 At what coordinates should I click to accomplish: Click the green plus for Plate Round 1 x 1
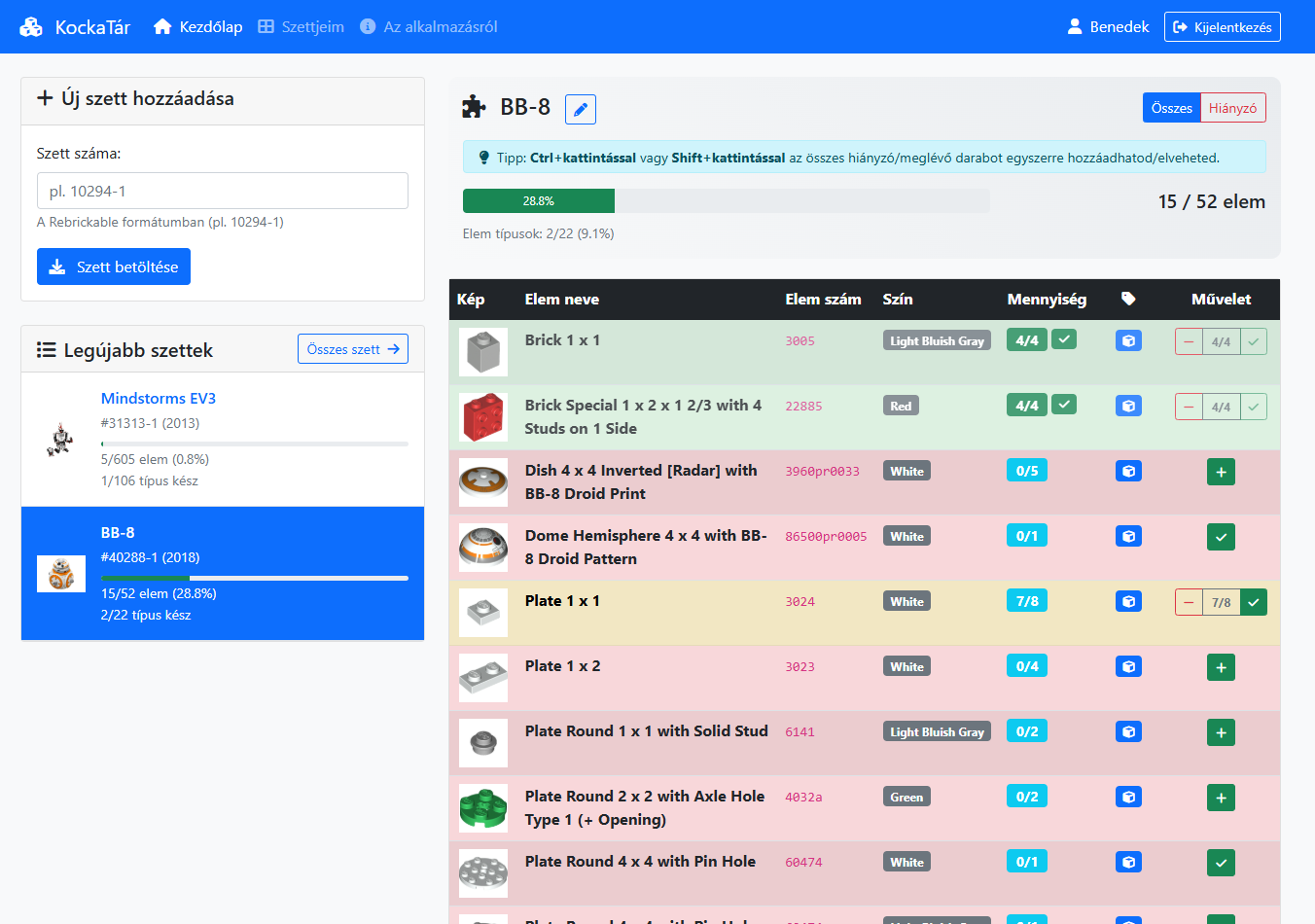pyautogui.click(x=1221, y=732)
